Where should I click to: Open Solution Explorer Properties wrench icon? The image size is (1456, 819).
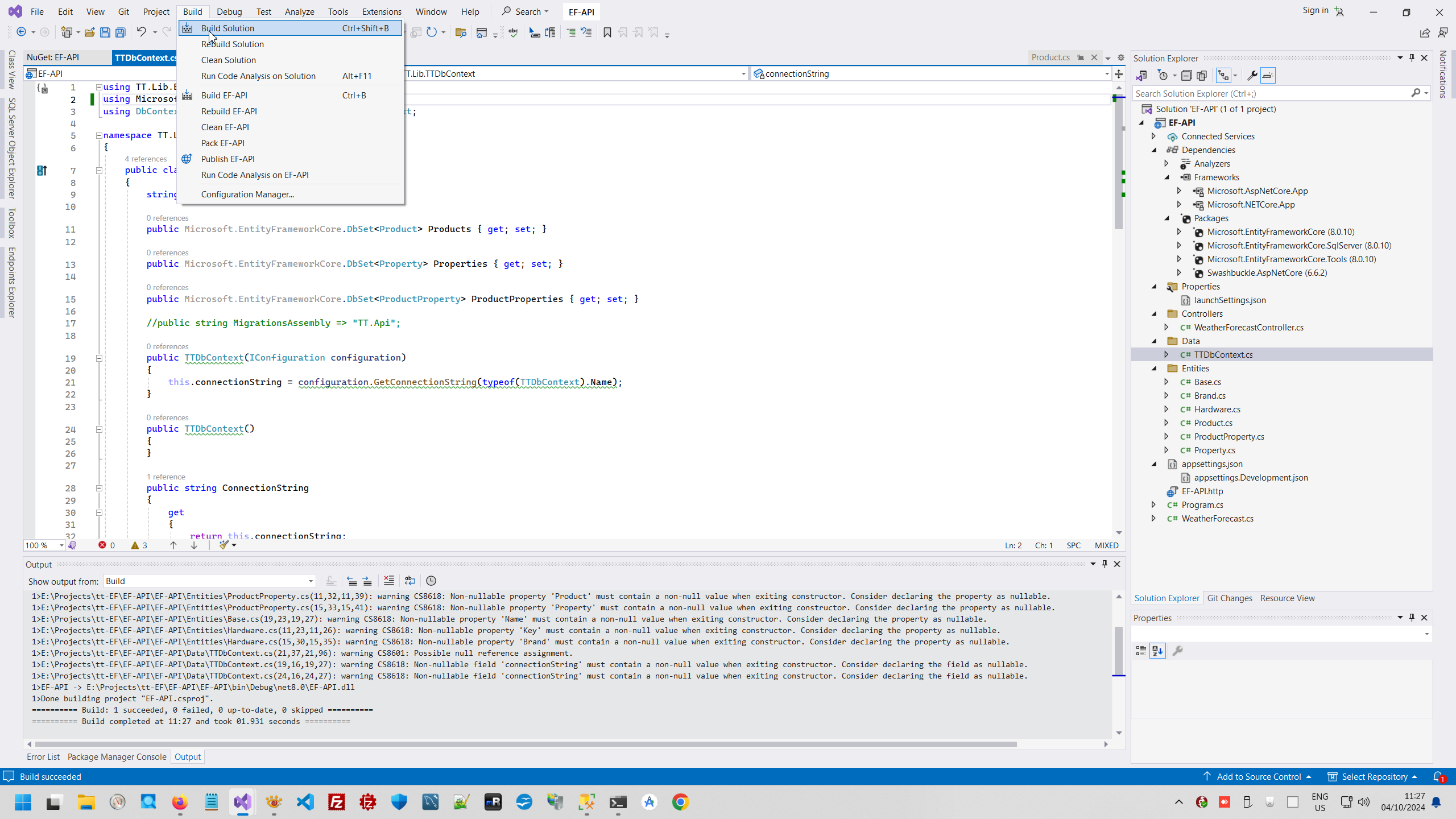[x=1252, y=76]
